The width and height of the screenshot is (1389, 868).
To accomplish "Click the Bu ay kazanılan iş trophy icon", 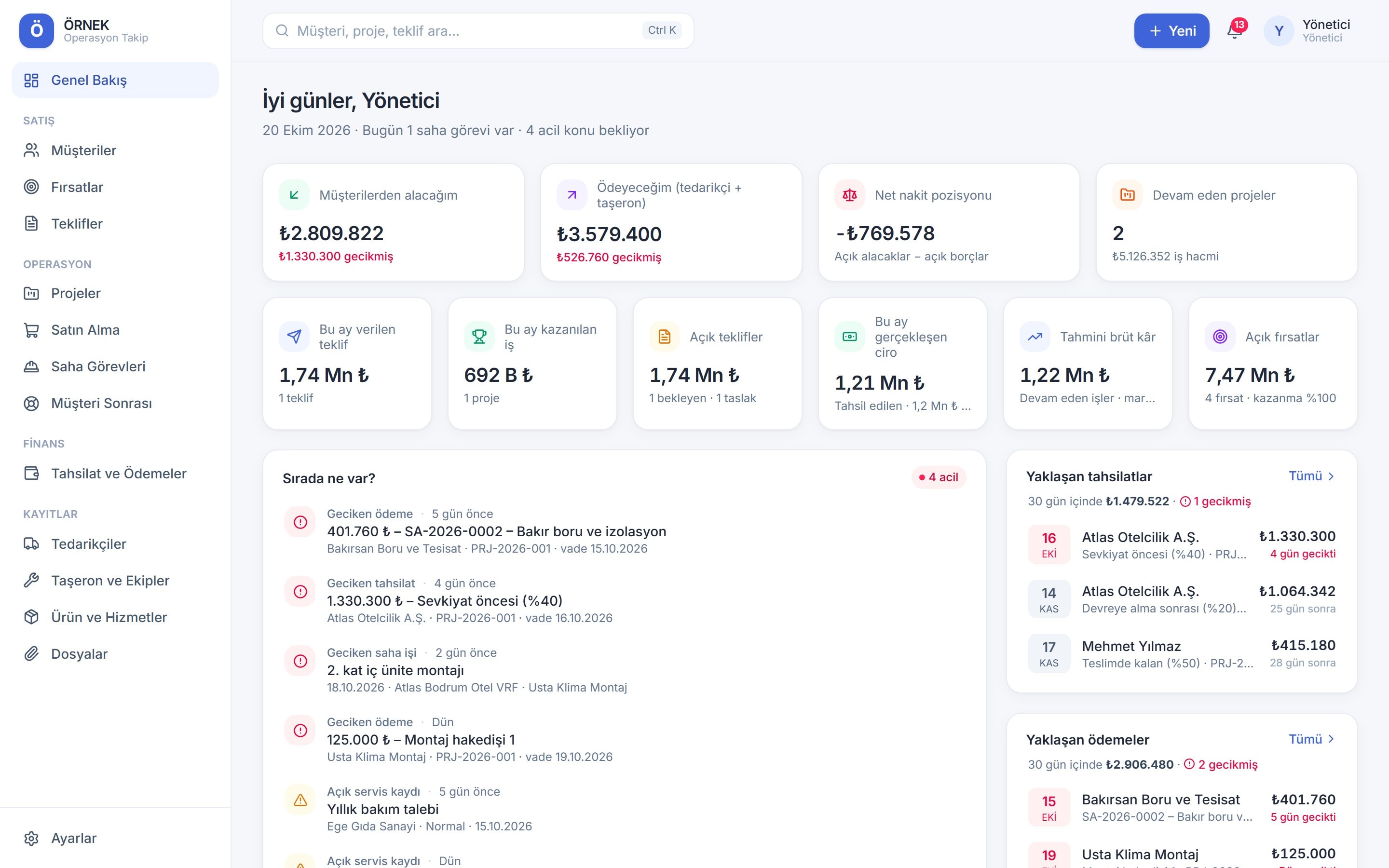I will tap(479, 337).
